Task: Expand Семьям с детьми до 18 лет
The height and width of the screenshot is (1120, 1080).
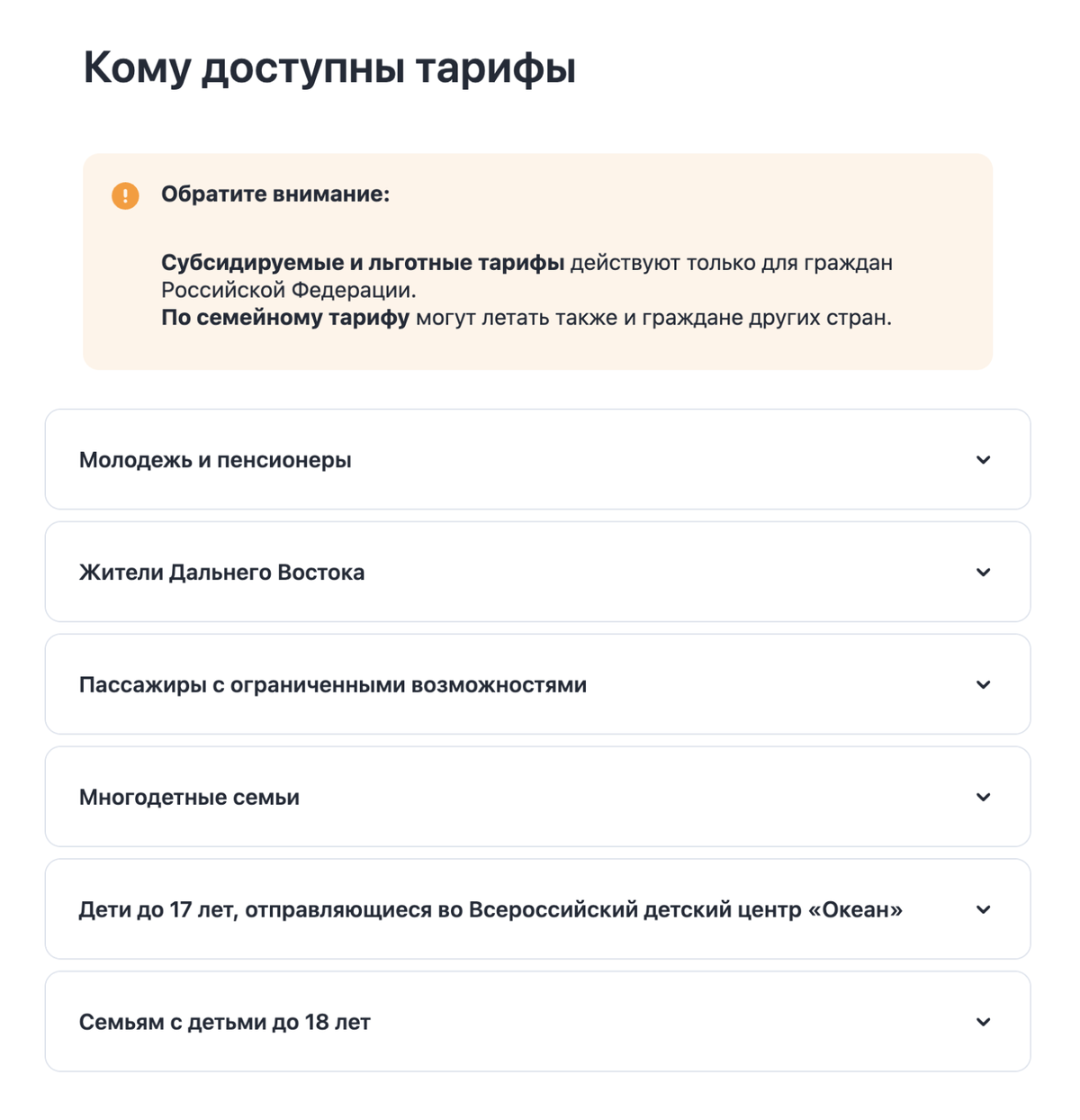Action: 537,1022
